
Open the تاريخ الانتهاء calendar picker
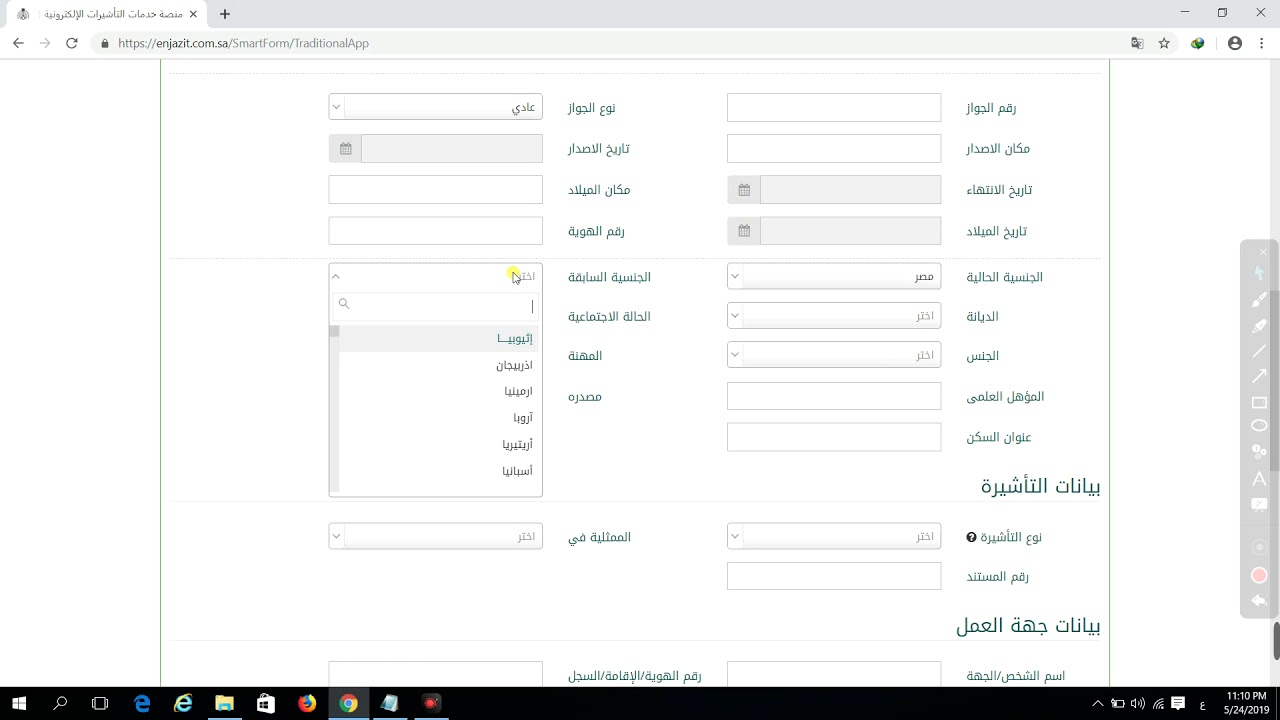744,190
